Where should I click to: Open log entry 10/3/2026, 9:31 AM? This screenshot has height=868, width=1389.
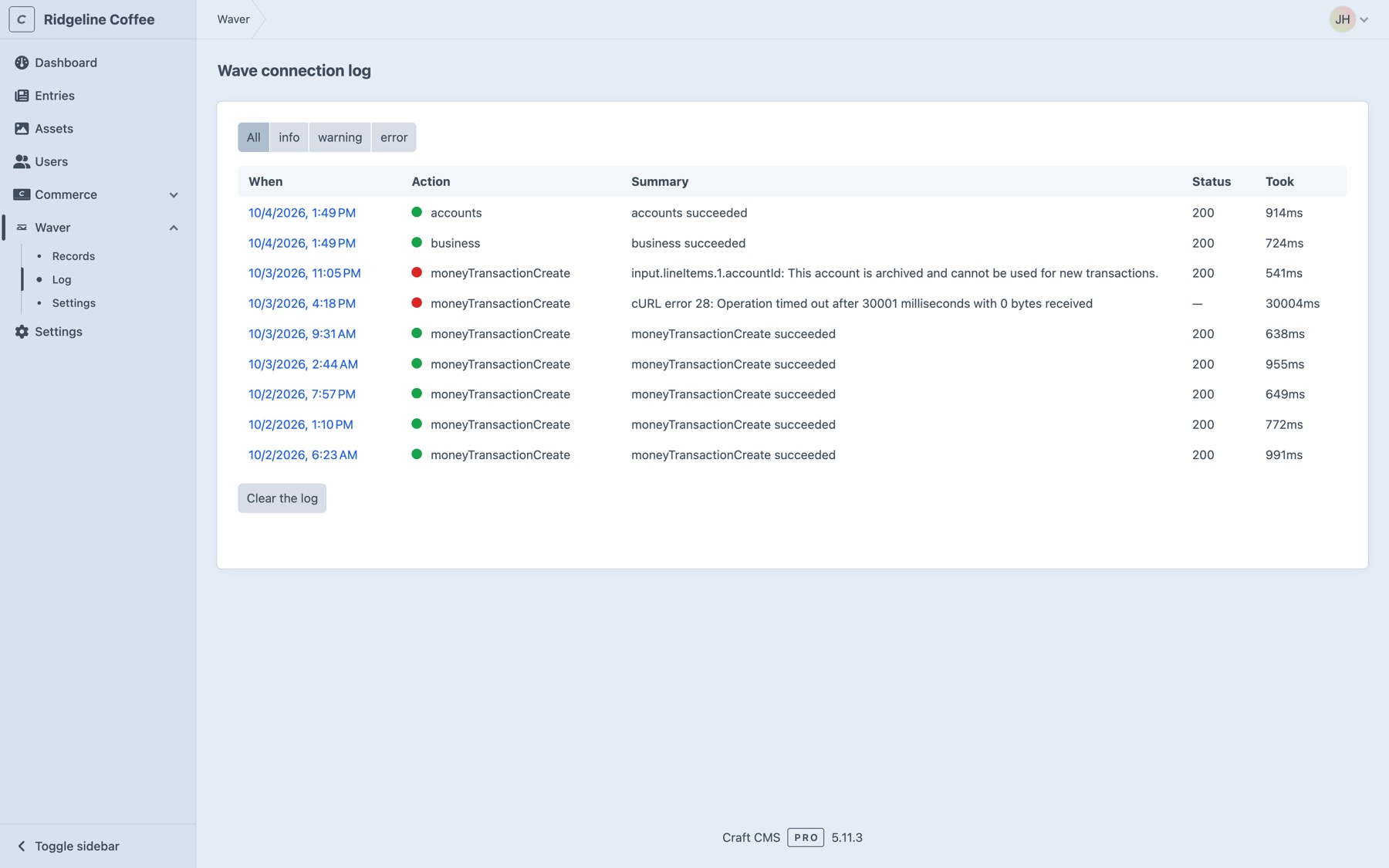click(302, 334)
